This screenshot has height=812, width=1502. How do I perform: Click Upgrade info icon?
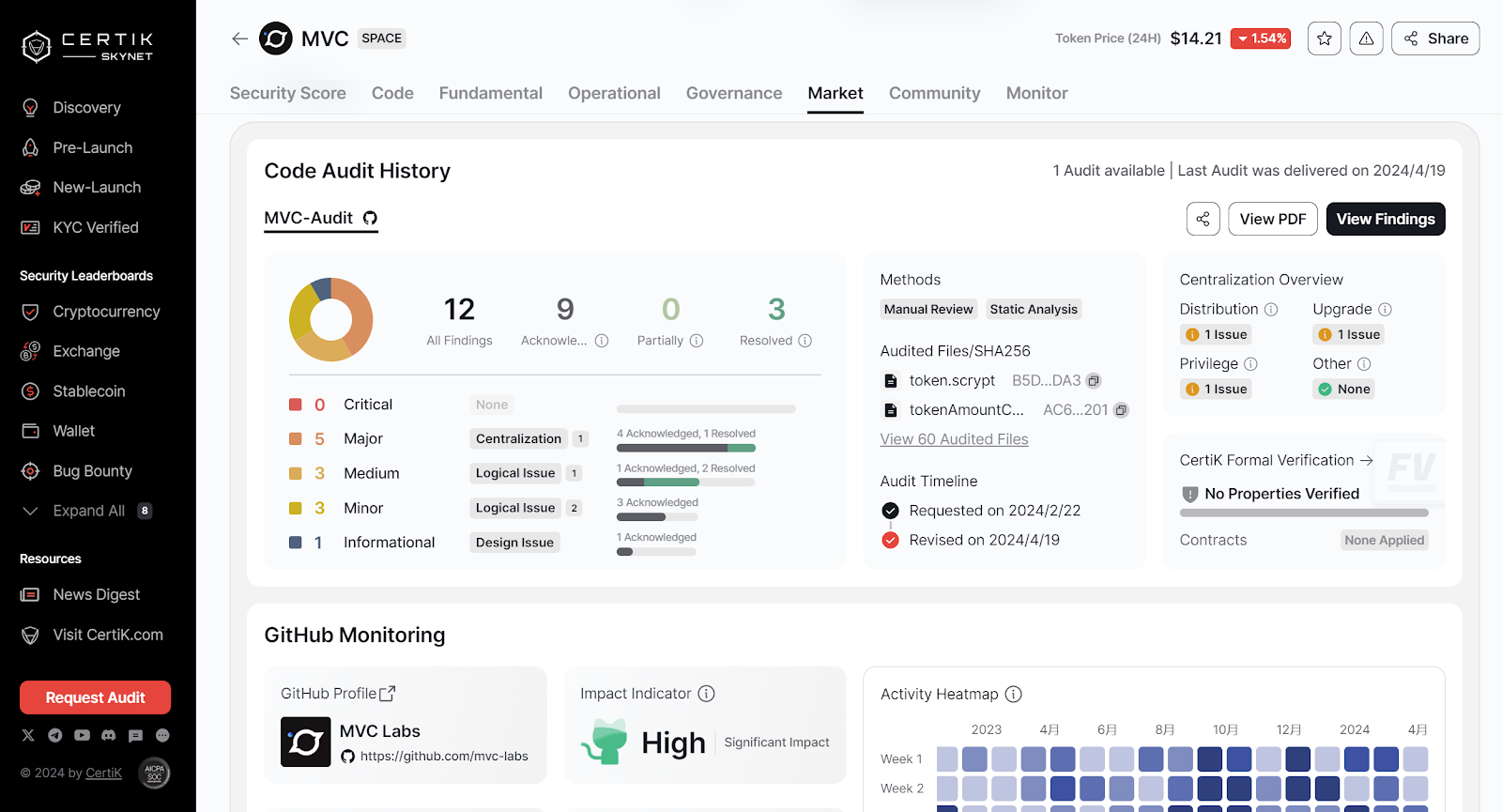(1385, 310)
